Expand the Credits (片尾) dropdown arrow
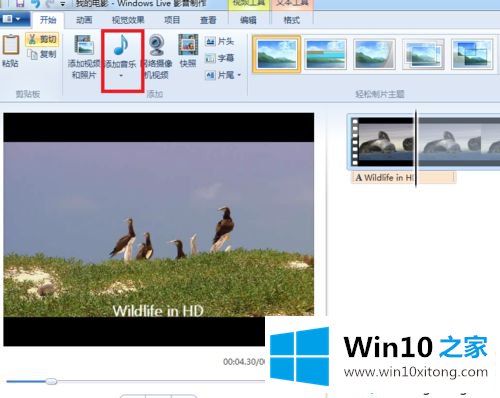The image size is (500, 398). [x=239, y=75]
